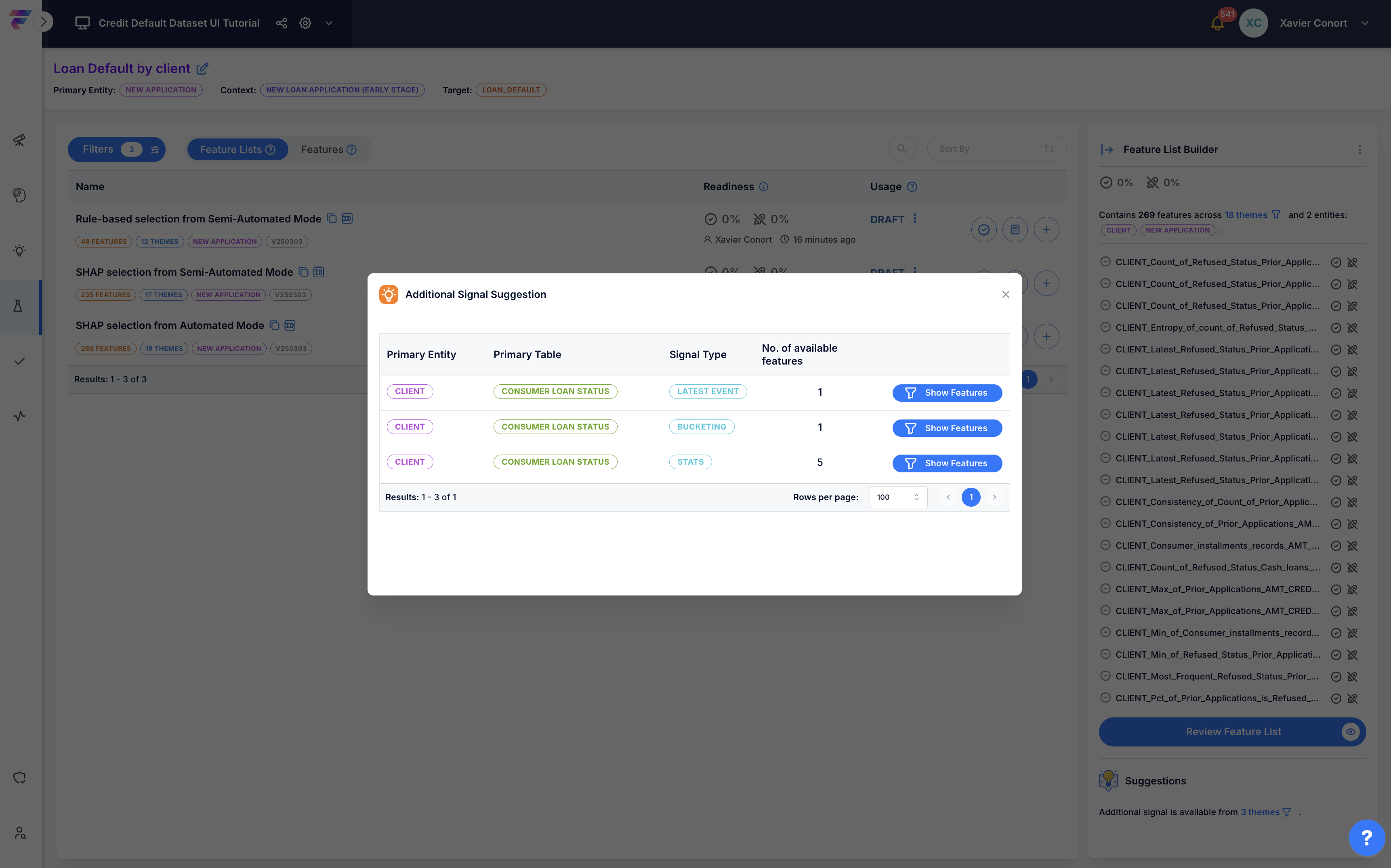Click the edit pencil next to Loan Default by client
Image resolution: width=1391 pixels, height=868 pixels.
(x=202, y=69)
